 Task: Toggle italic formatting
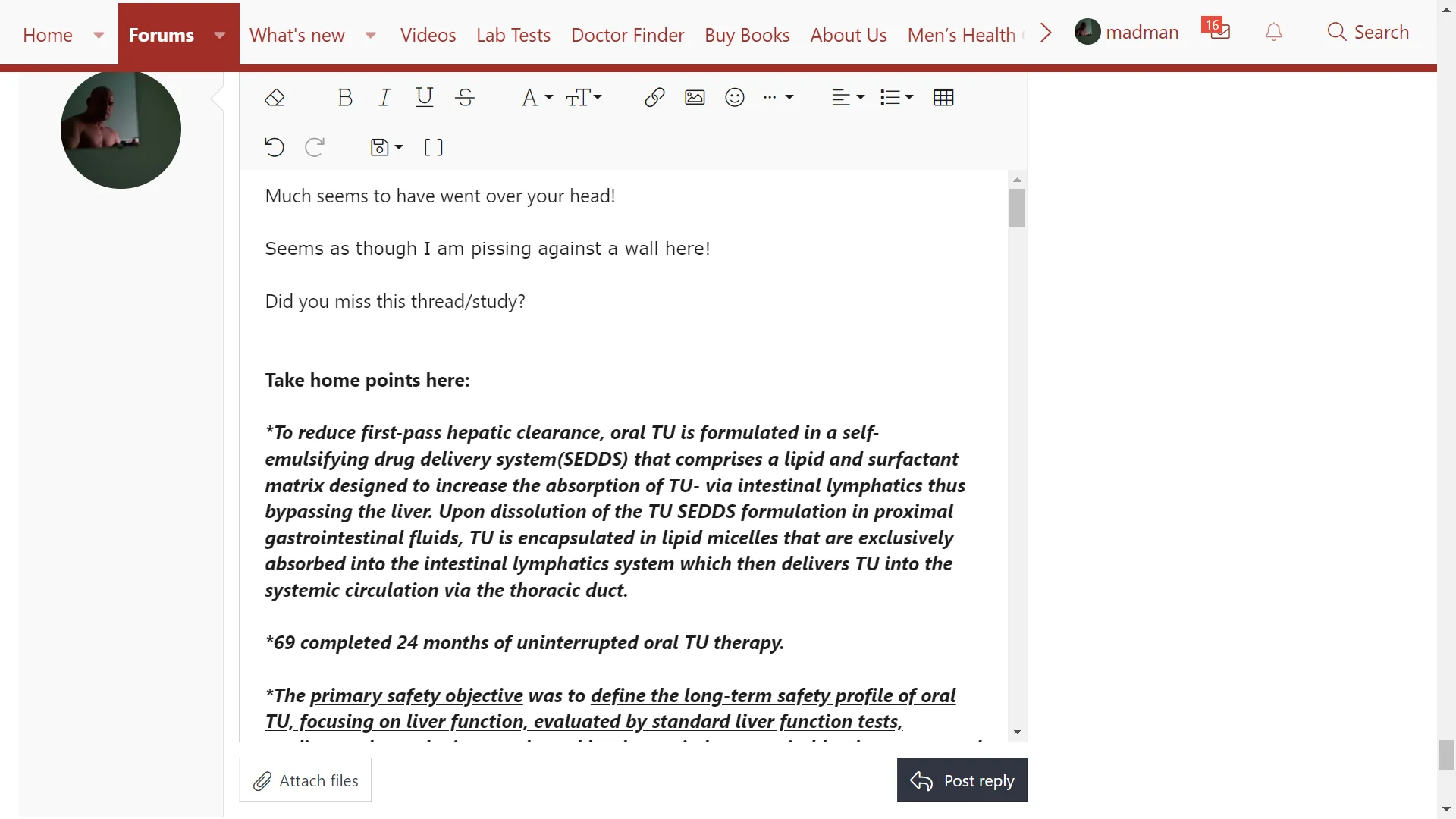tap(384, 98)
